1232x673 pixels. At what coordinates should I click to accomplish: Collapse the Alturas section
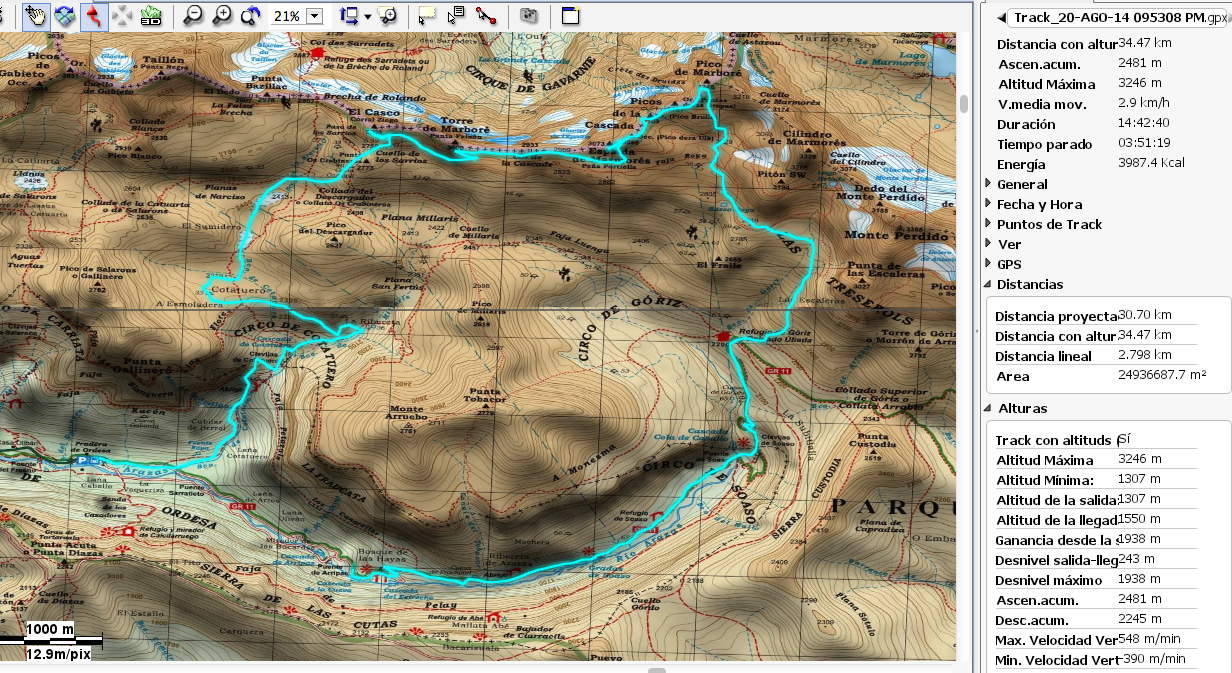[x=988, y=408]
